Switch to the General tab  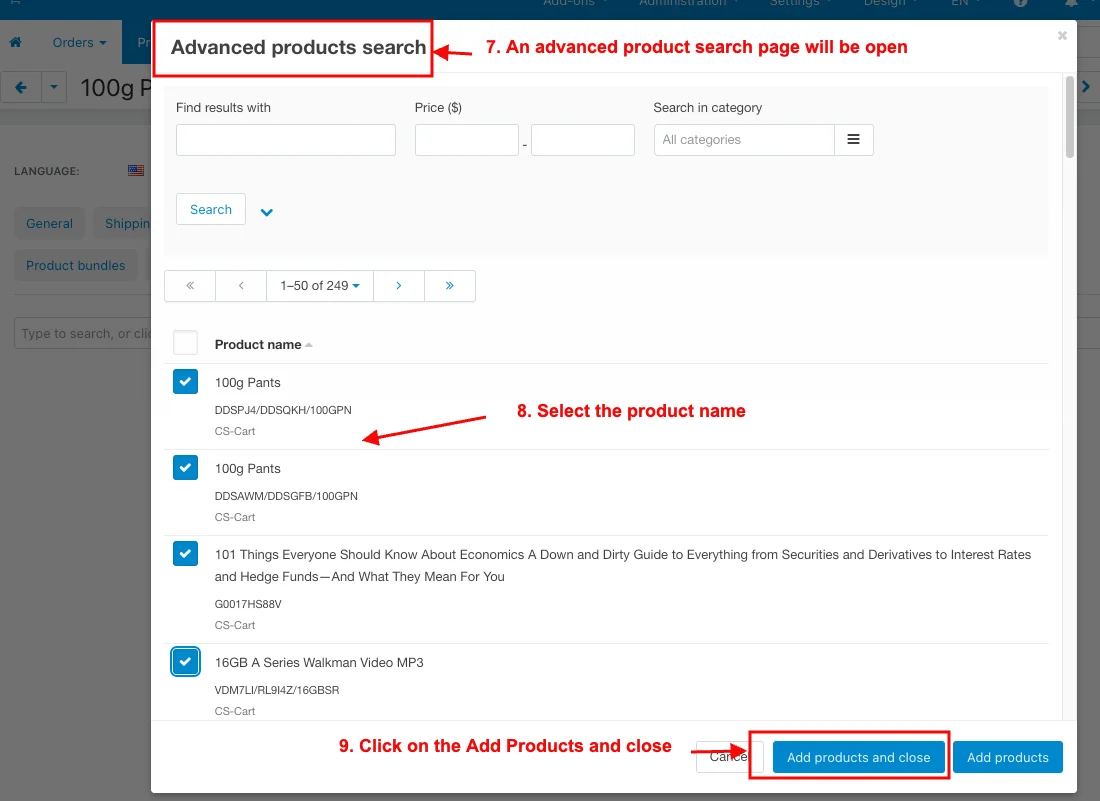pos(49,223)
